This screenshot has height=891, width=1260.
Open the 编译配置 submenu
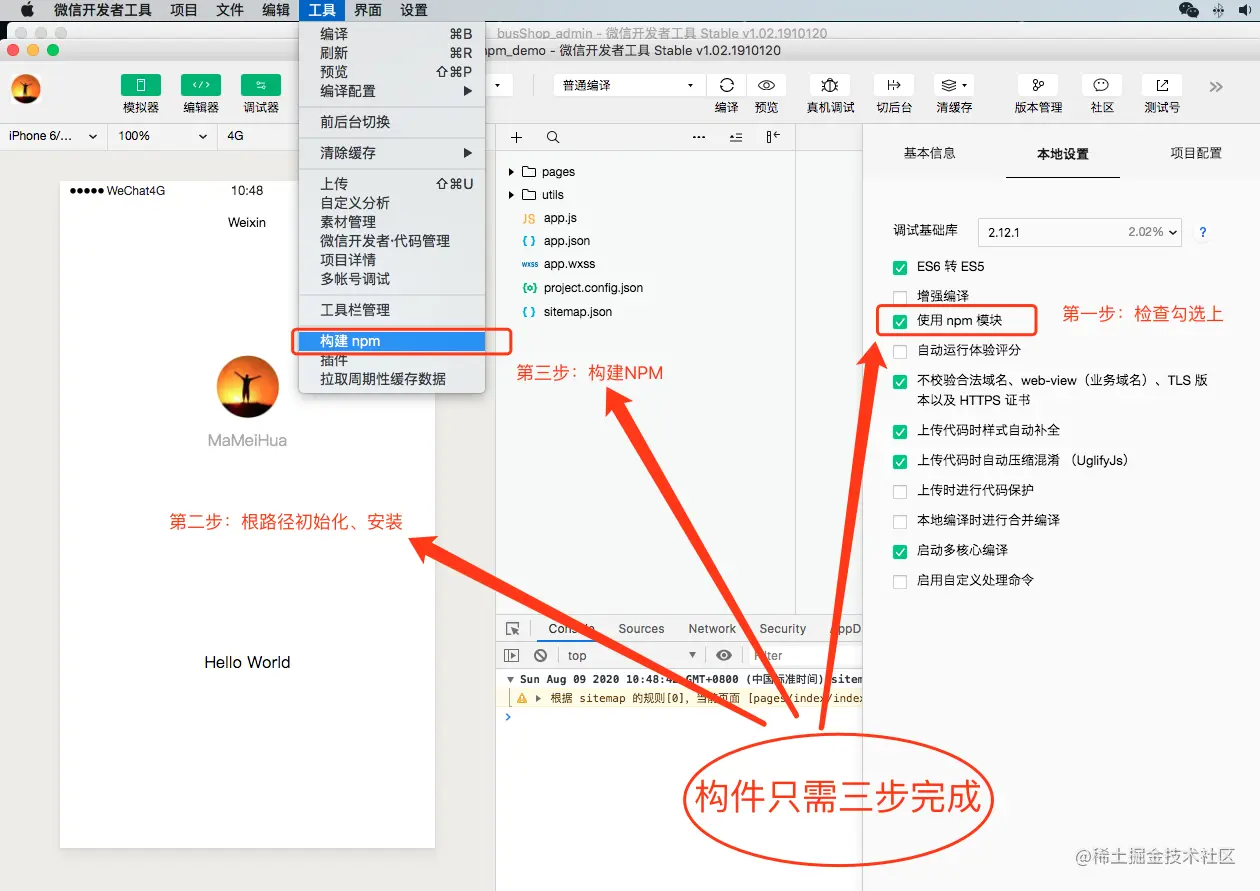tap(392, 91)
